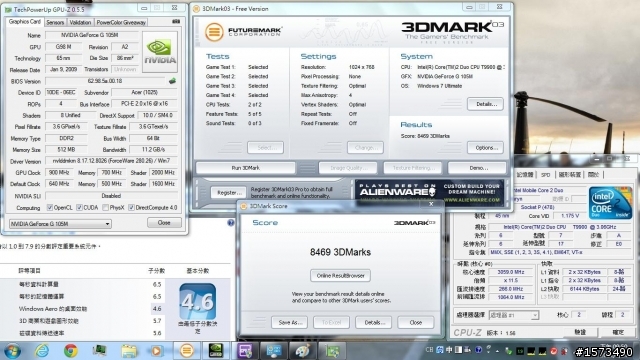Click the Change... button under Settings

(x=365, y=148)
